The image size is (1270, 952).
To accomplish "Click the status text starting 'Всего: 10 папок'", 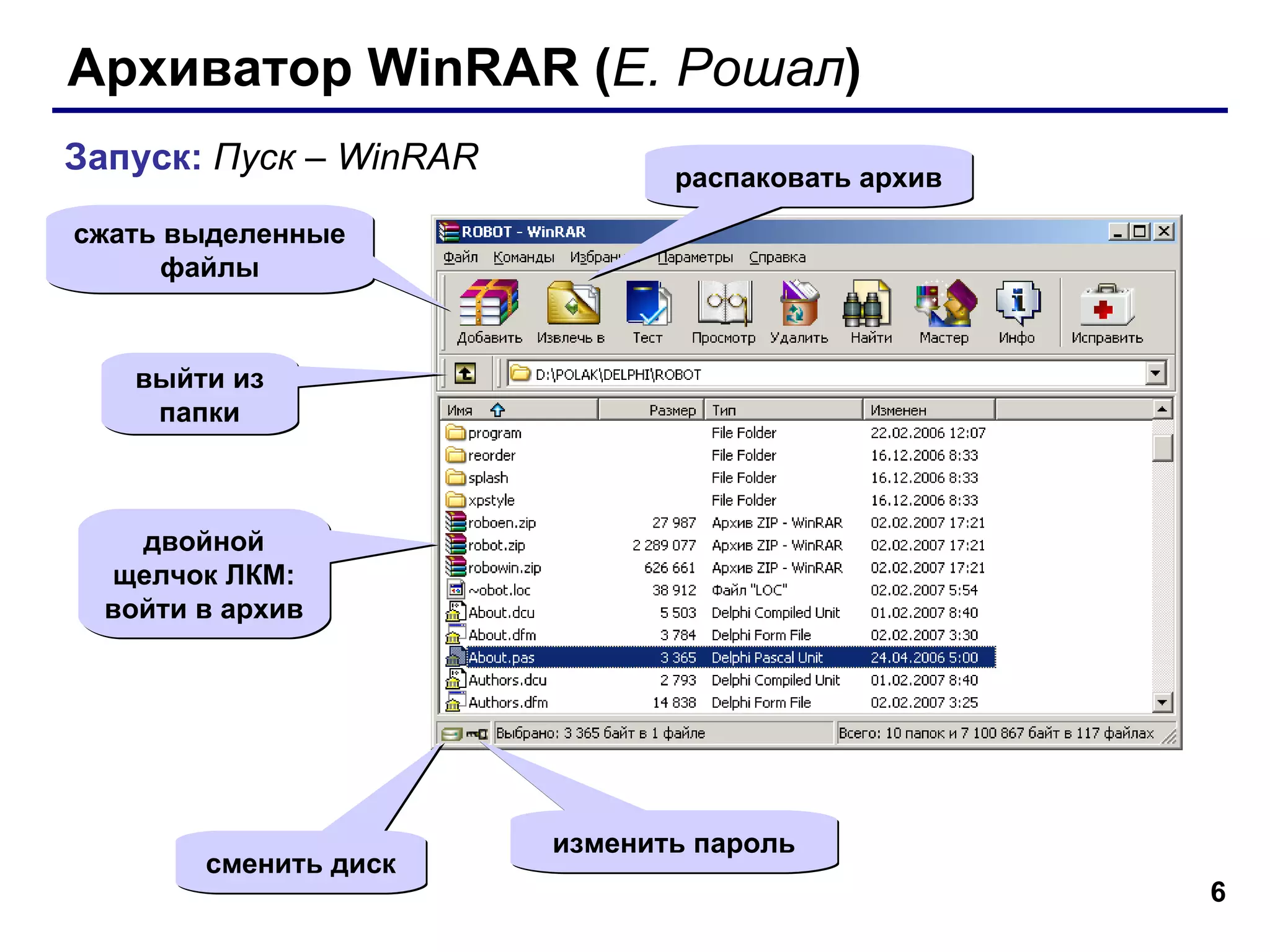I will pos(996,733).
